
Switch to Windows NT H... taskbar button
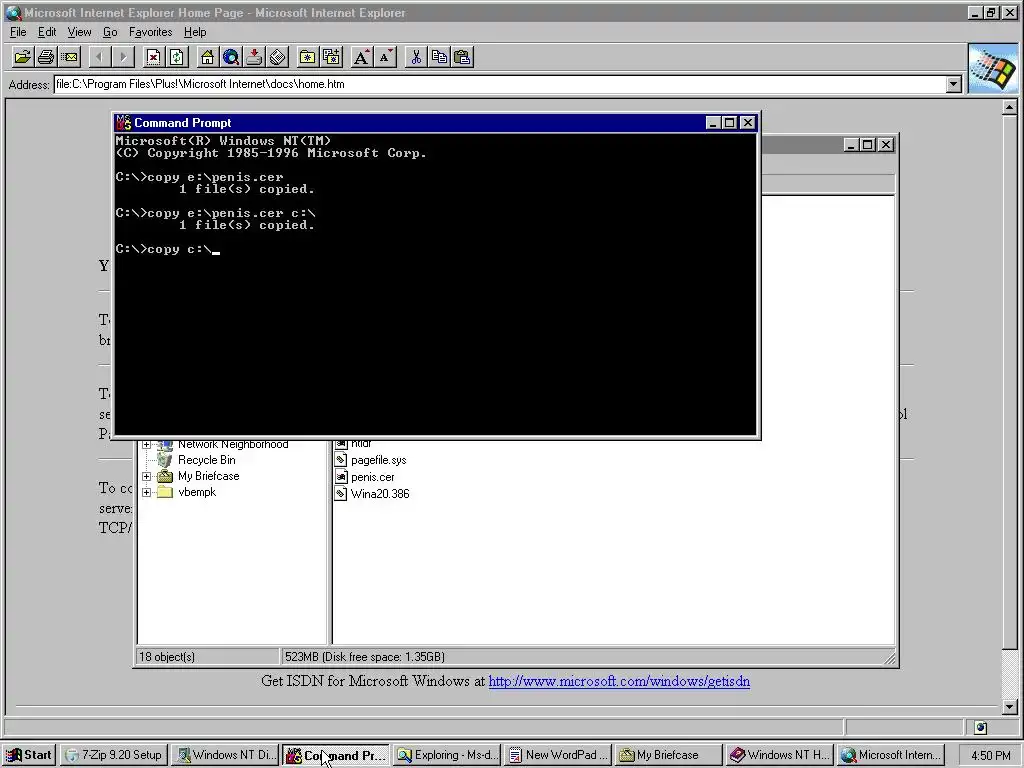780,755
